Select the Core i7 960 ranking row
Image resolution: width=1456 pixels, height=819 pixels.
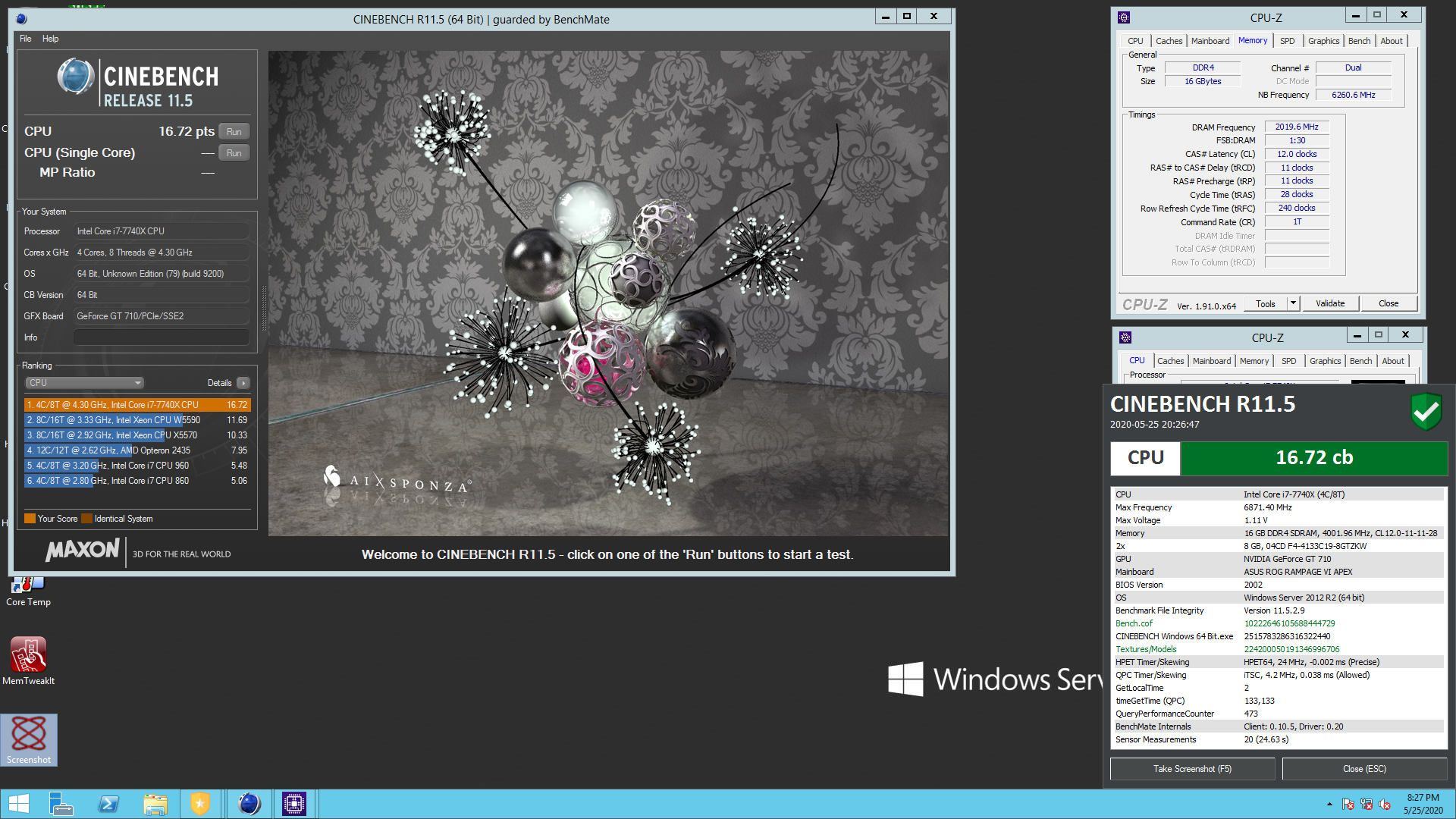tap(137, 466)
